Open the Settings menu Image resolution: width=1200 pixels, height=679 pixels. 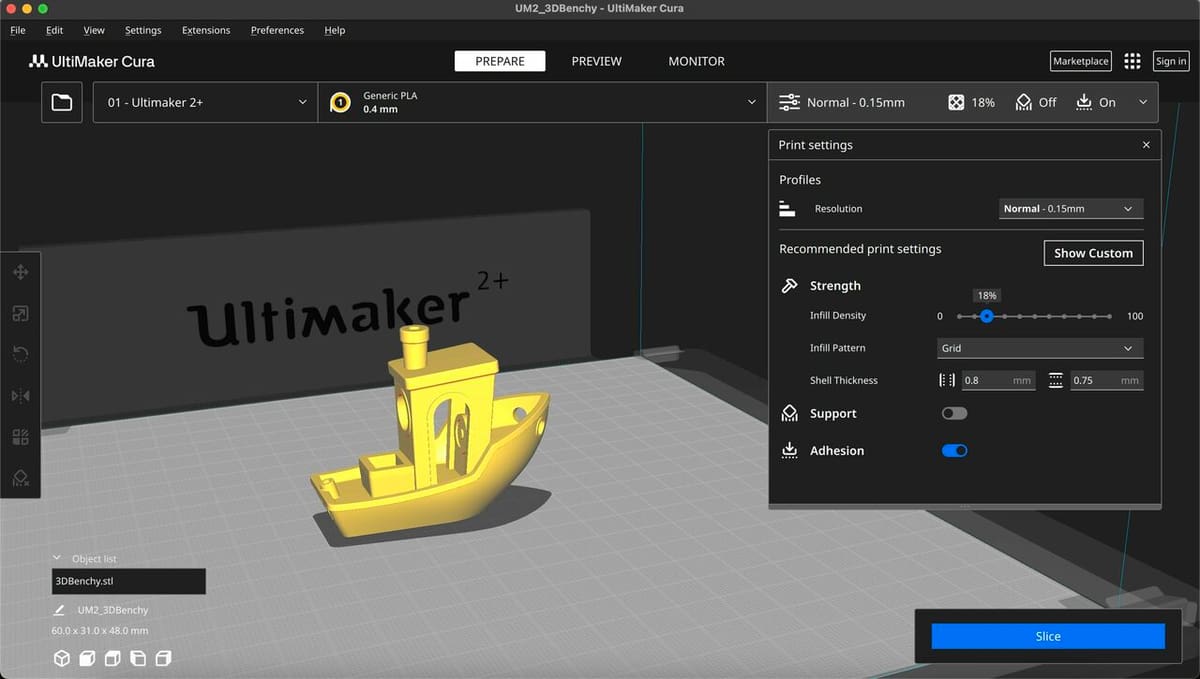click(143, 30)
